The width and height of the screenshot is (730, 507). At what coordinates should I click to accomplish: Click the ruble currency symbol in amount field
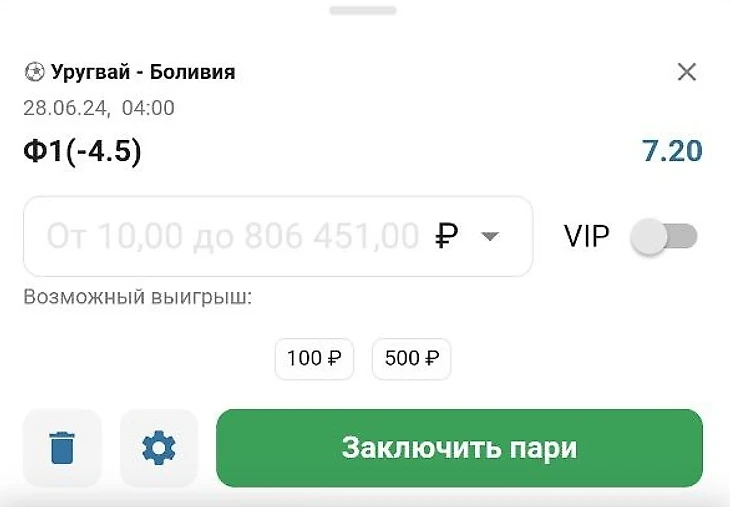(447, 236)
